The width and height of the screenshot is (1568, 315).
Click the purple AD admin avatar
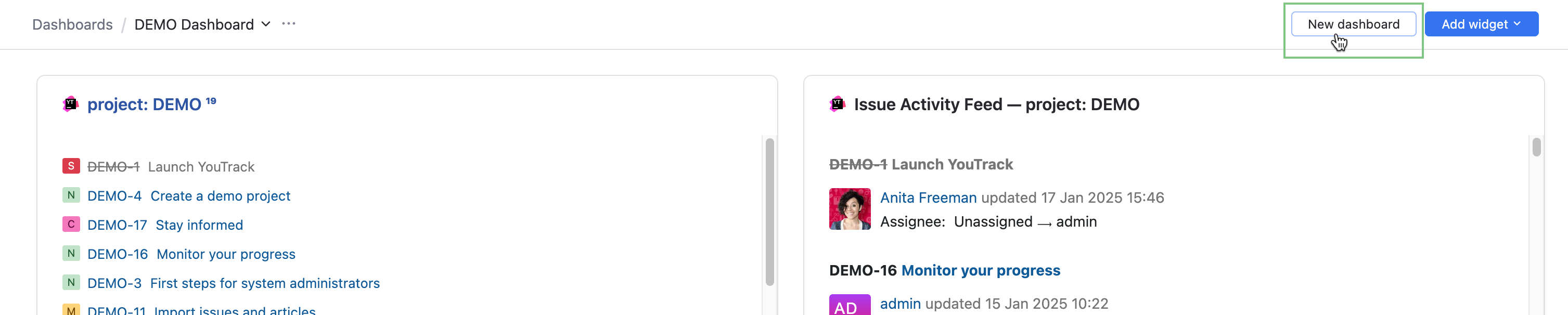pos(849,305)
